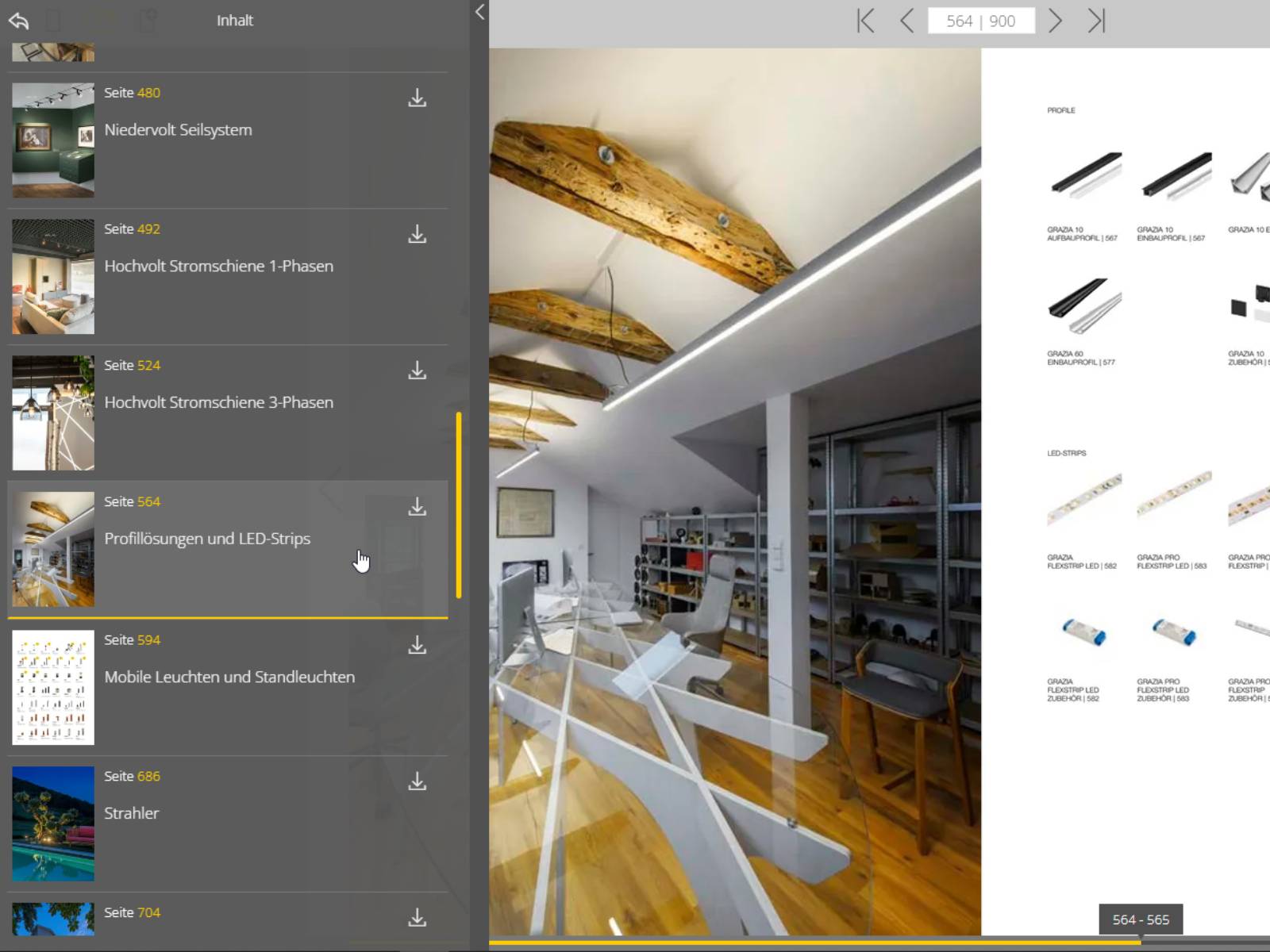
Task: Jump to the last catalog page
Action: (x=1096, y=21)
